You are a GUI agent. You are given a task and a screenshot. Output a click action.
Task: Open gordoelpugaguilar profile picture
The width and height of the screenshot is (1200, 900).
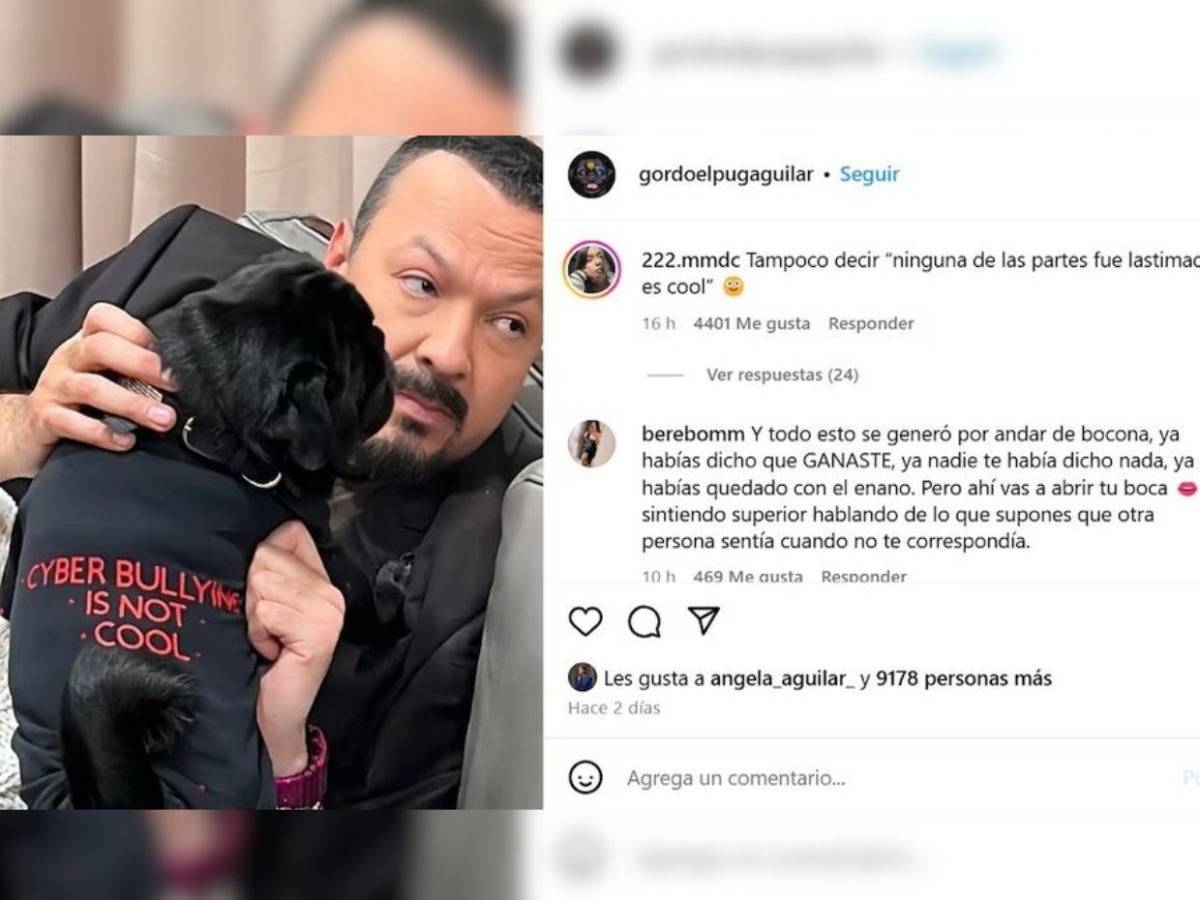(591, 175)
